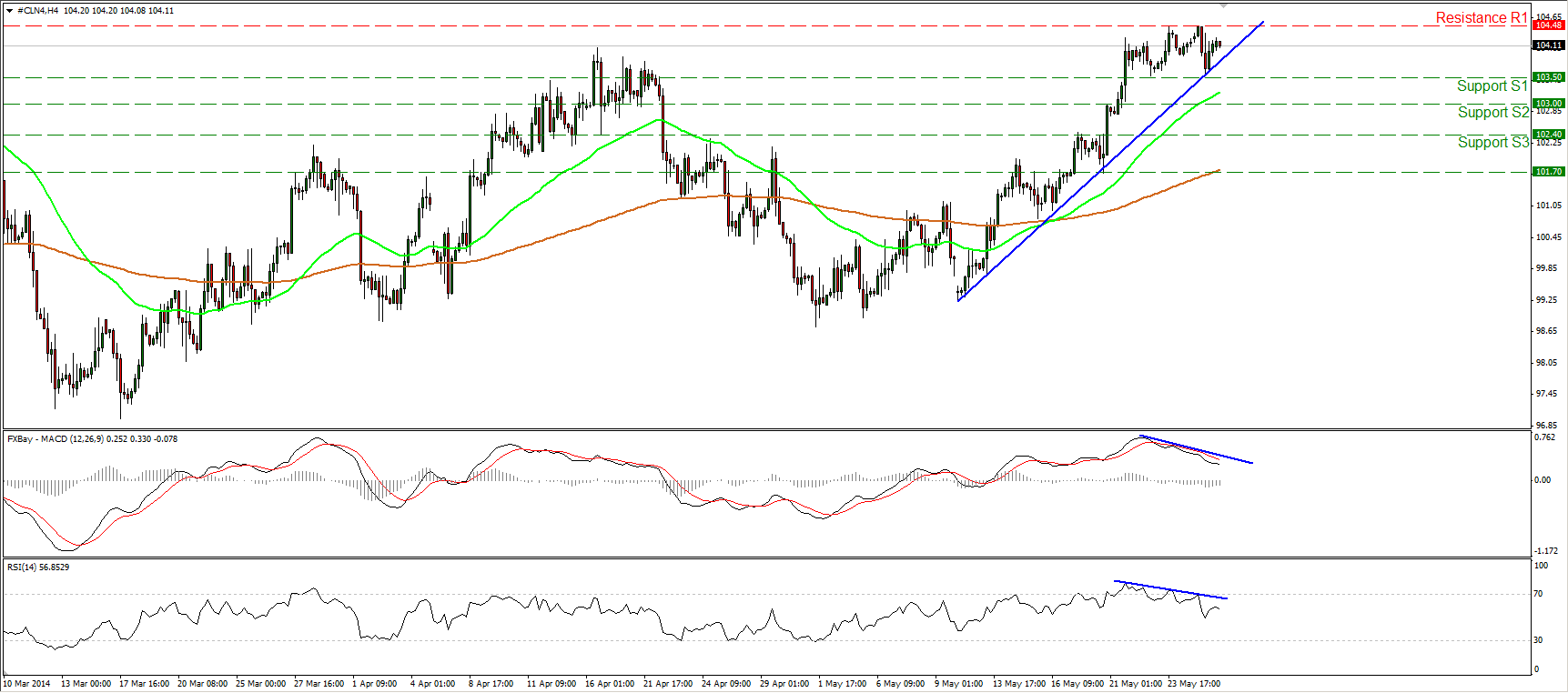Screen dimensions: 1568x693
Task: Click the 99.25 value on price axis
Action: [1546, 300]
